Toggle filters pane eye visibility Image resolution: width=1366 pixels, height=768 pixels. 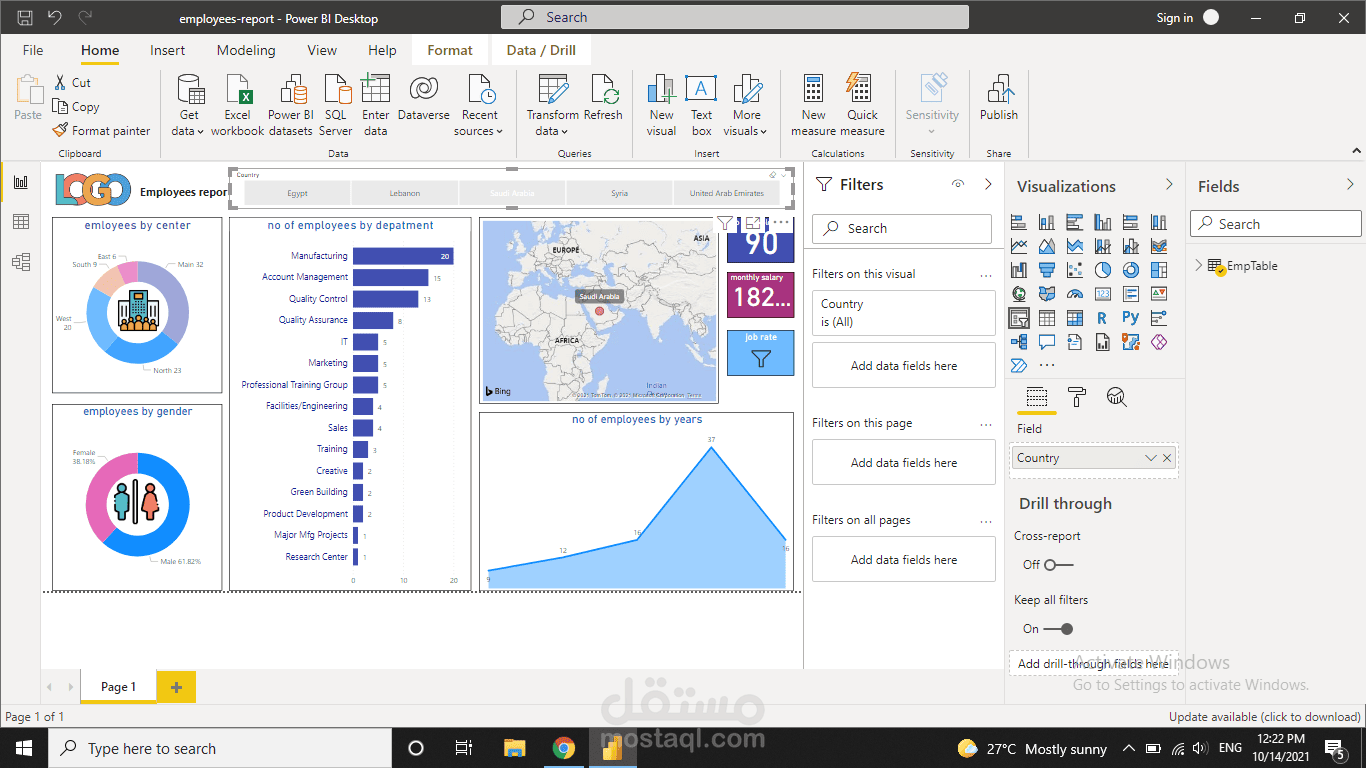(958, 184)
